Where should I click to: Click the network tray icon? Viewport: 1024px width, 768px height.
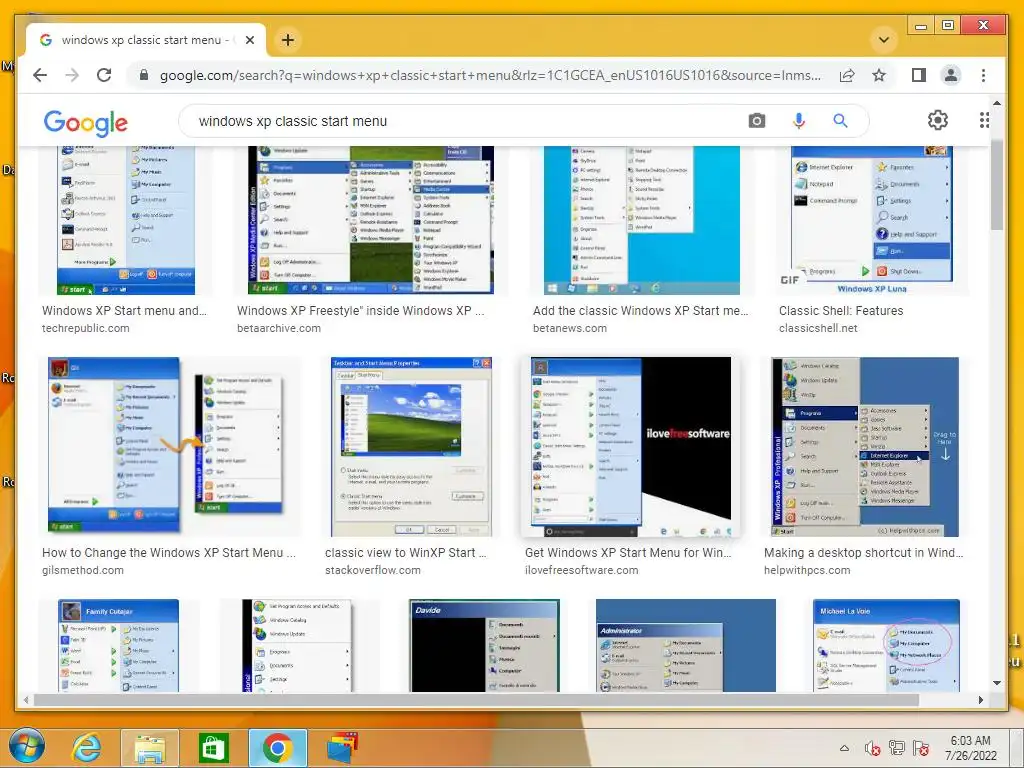tap(897, 748)
